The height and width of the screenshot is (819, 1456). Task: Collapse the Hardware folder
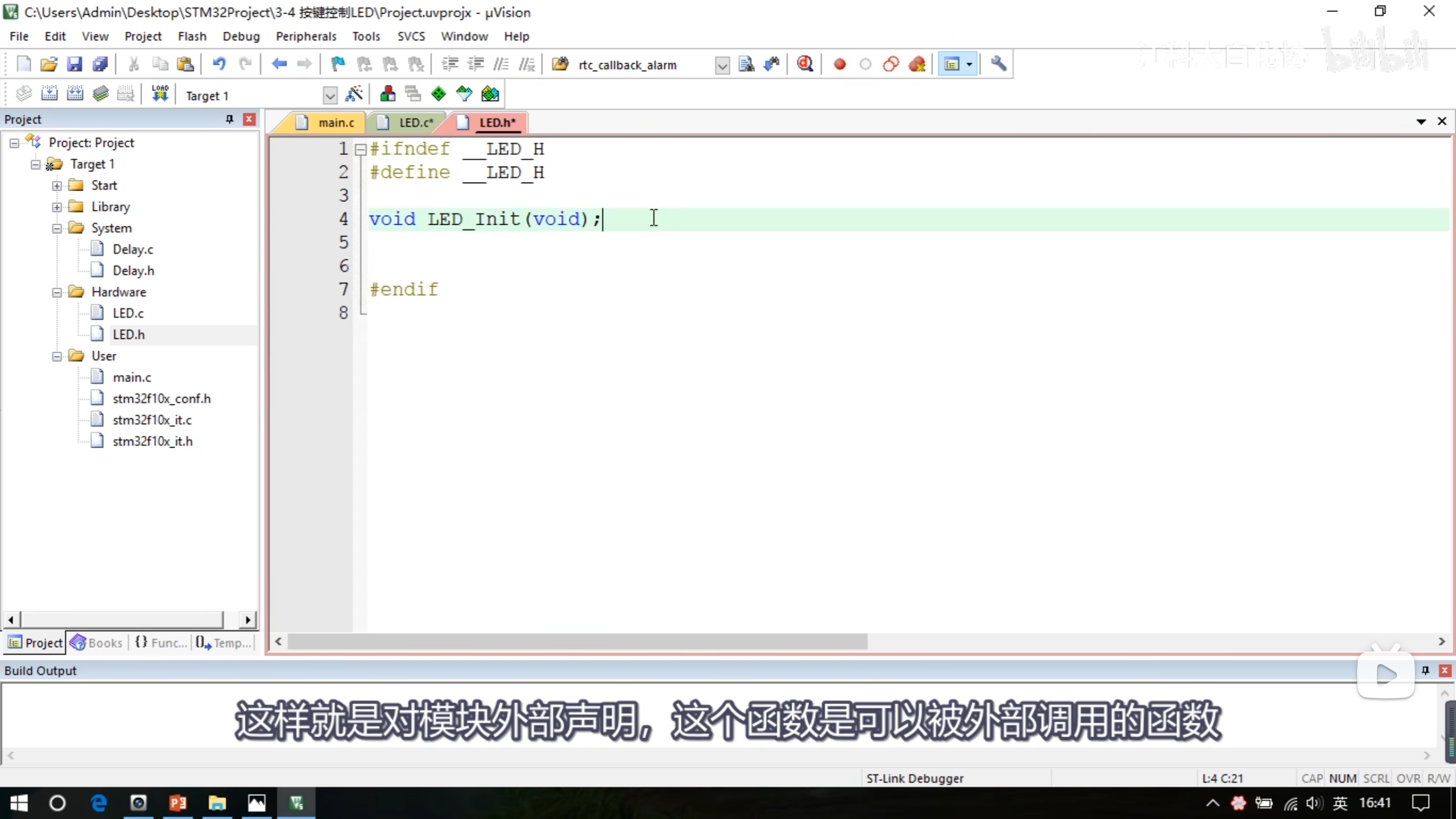[x=57, y=292]
